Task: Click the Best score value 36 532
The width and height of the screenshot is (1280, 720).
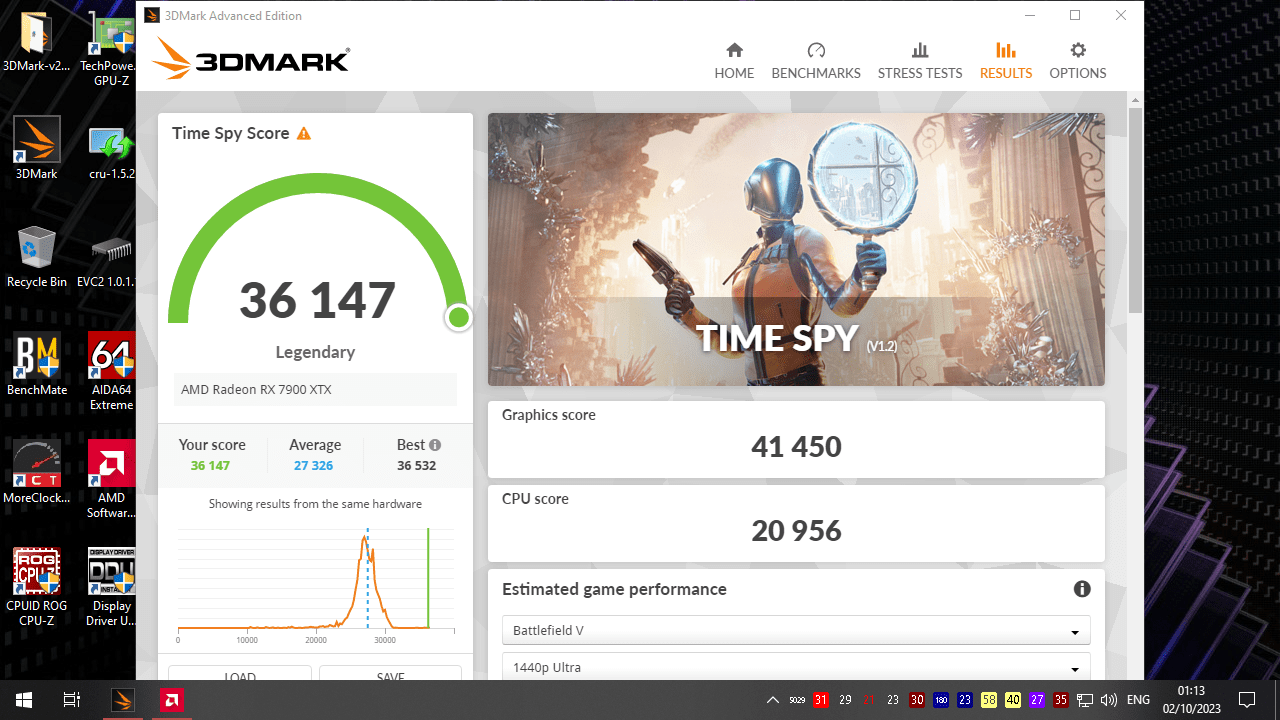Action: click(416, 466)
